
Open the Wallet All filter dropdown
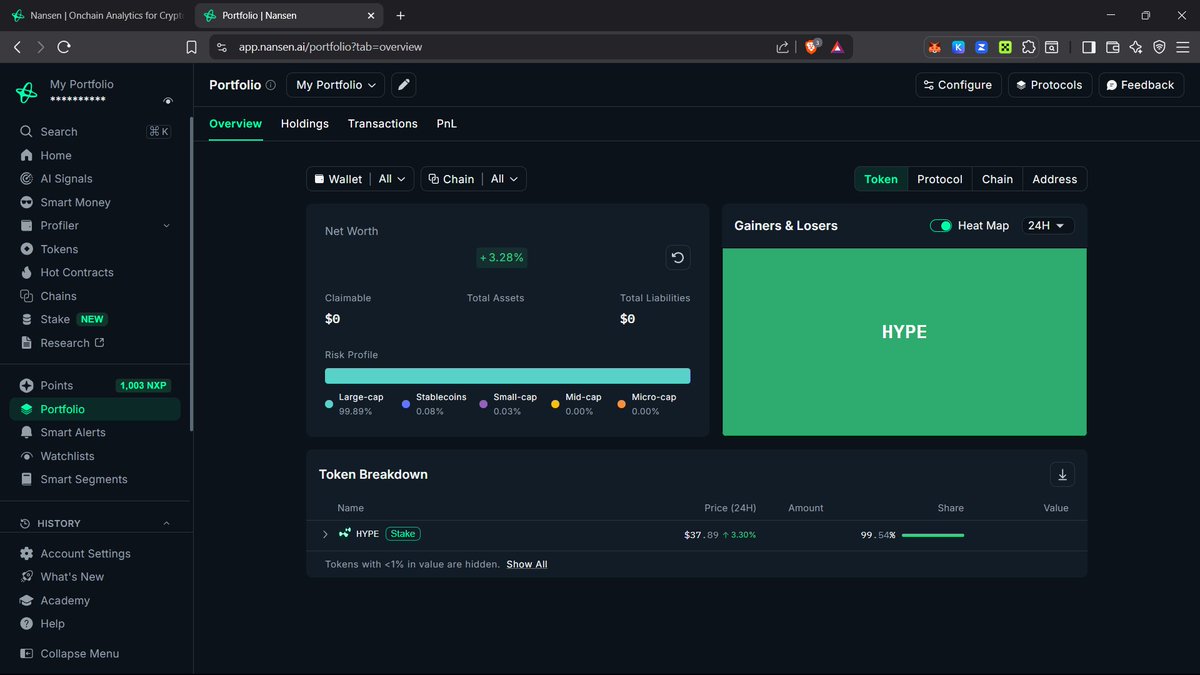coord(360,179)
